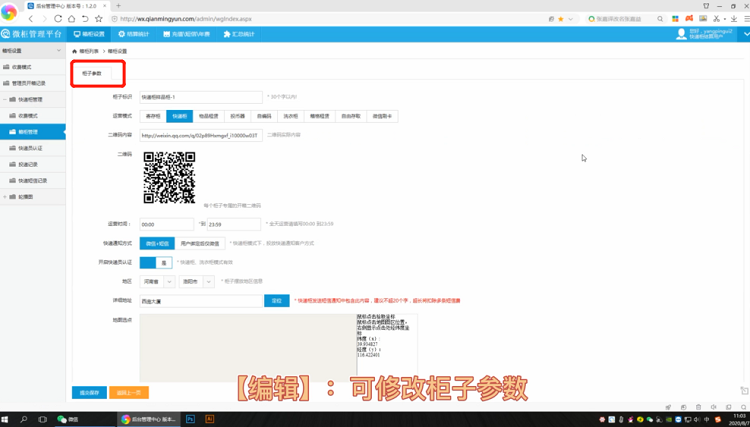The image size is (750, 427).
Task: Click the outline star bookmark icon beside undo
Action: [99, 19]
